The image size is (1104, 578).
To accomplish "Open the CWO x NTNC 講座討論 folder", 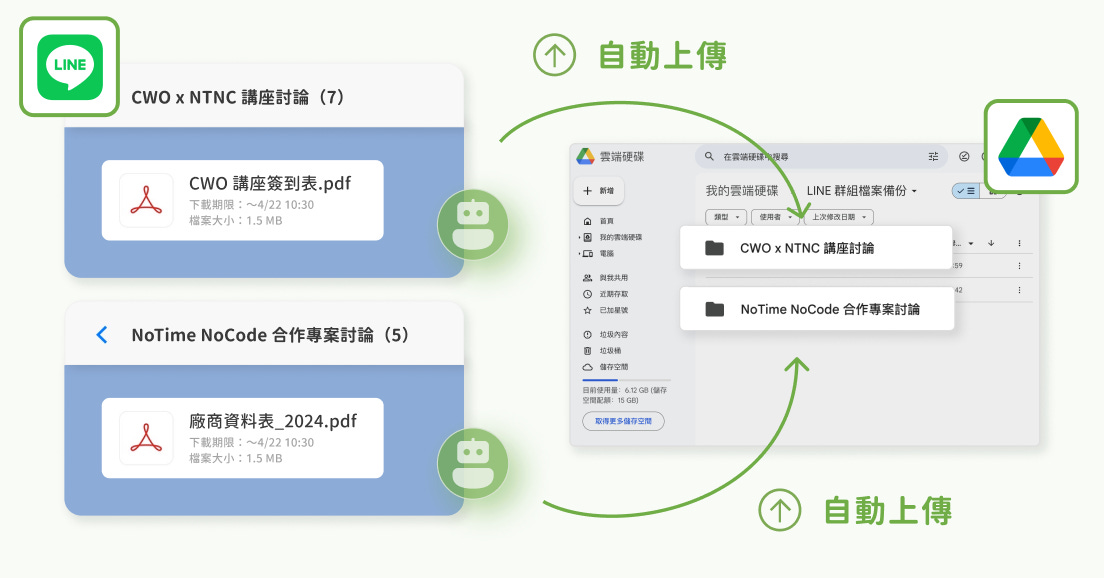I will point(816,248).
